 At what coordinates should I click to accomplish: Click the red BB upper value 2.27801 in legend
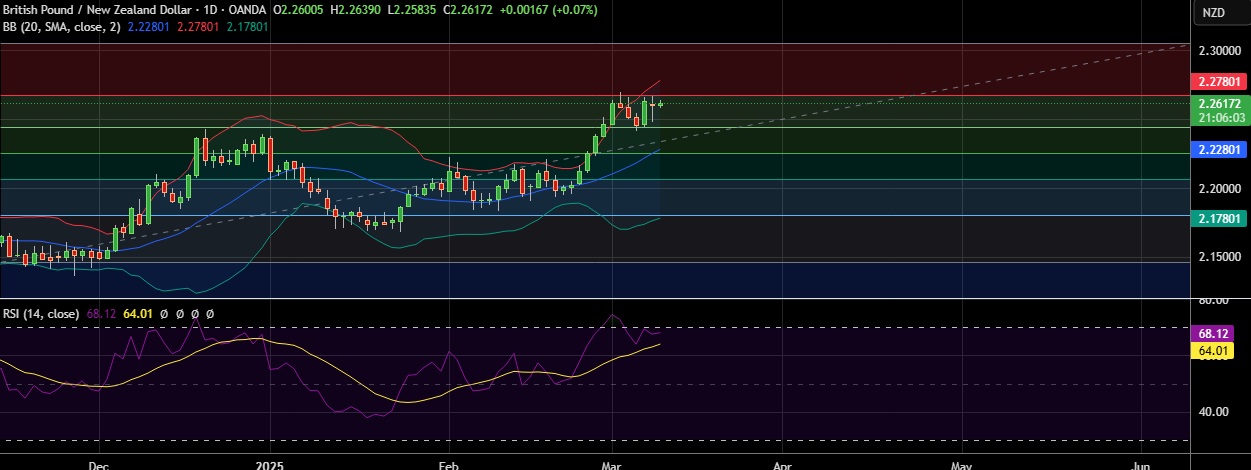(196, 27)
